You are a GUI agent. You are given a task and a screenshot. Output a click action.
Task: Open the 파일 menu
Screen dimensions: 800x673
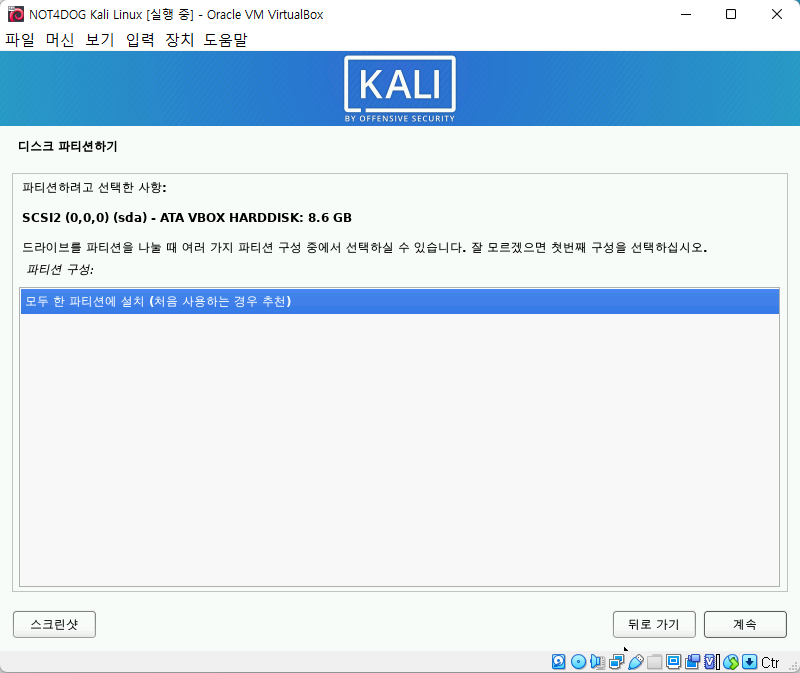click(20, 39)
